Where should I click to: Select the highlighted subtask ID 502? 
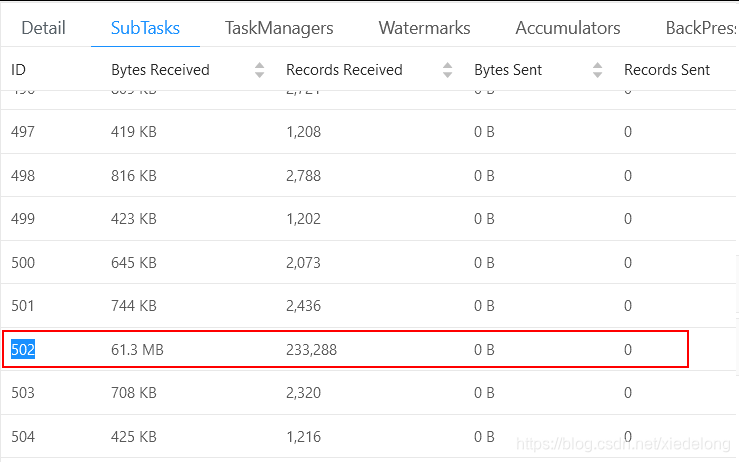[23, 349]
